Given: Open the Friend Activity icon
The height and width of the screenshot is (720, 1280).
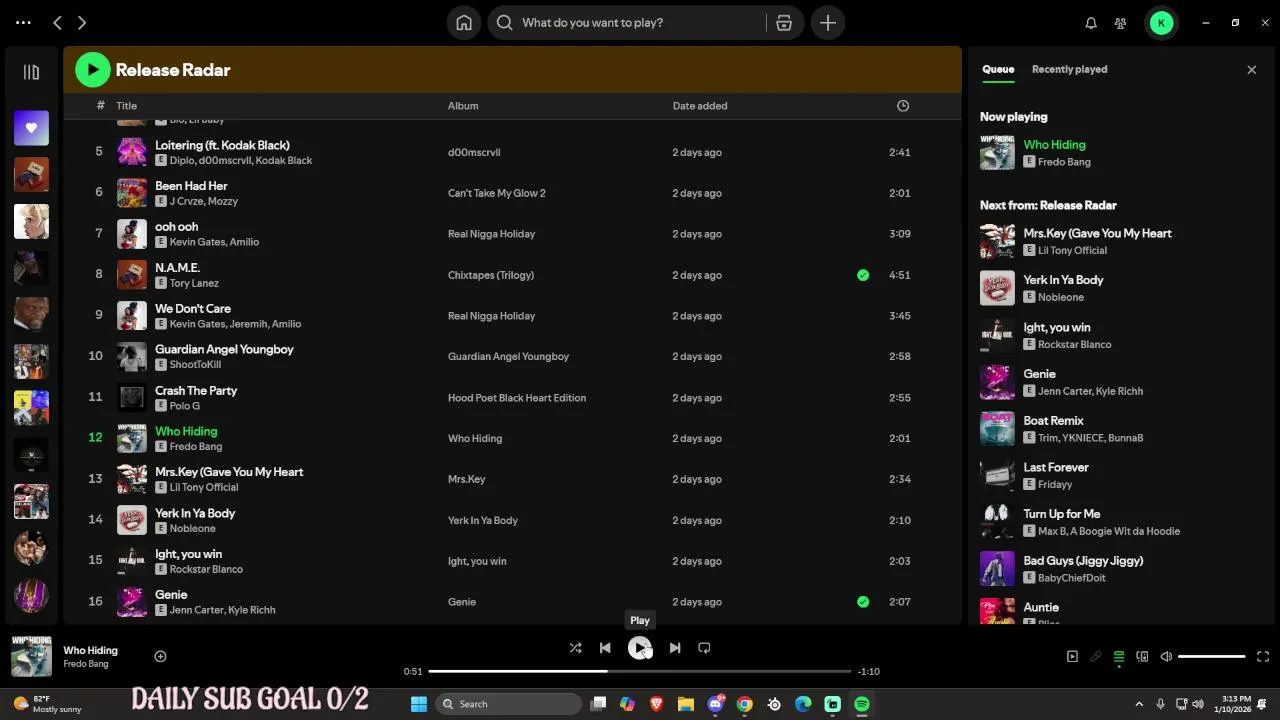Looking at the screenshot, I should (1120, 23).
